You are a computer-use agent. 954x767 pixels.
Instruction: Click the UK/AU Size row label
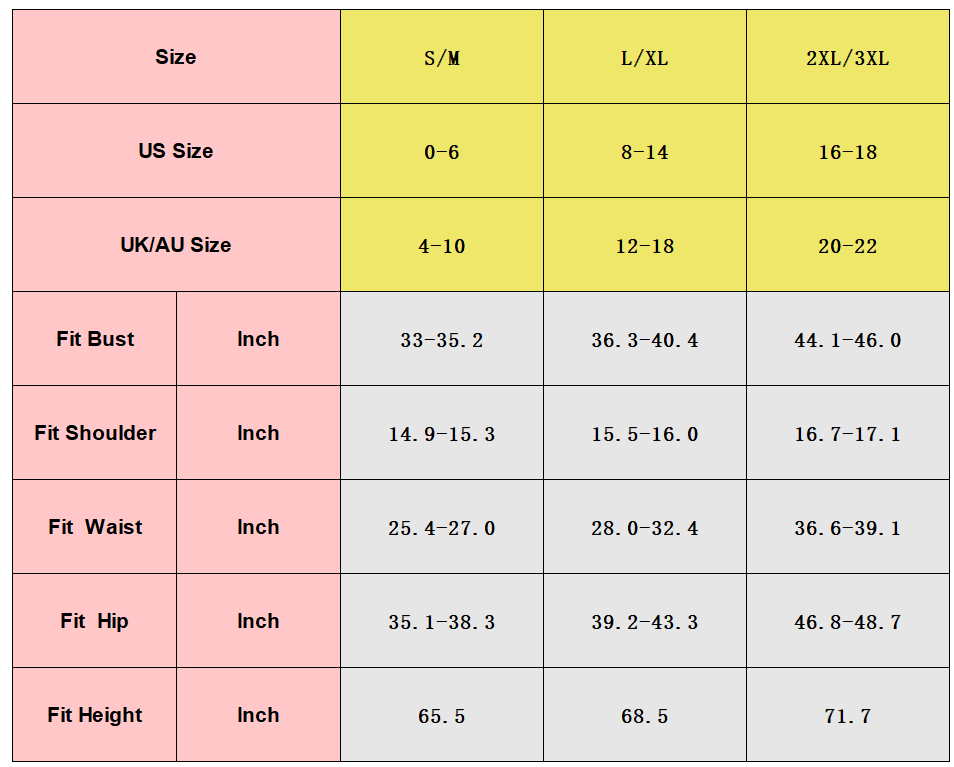coord(176,245)
